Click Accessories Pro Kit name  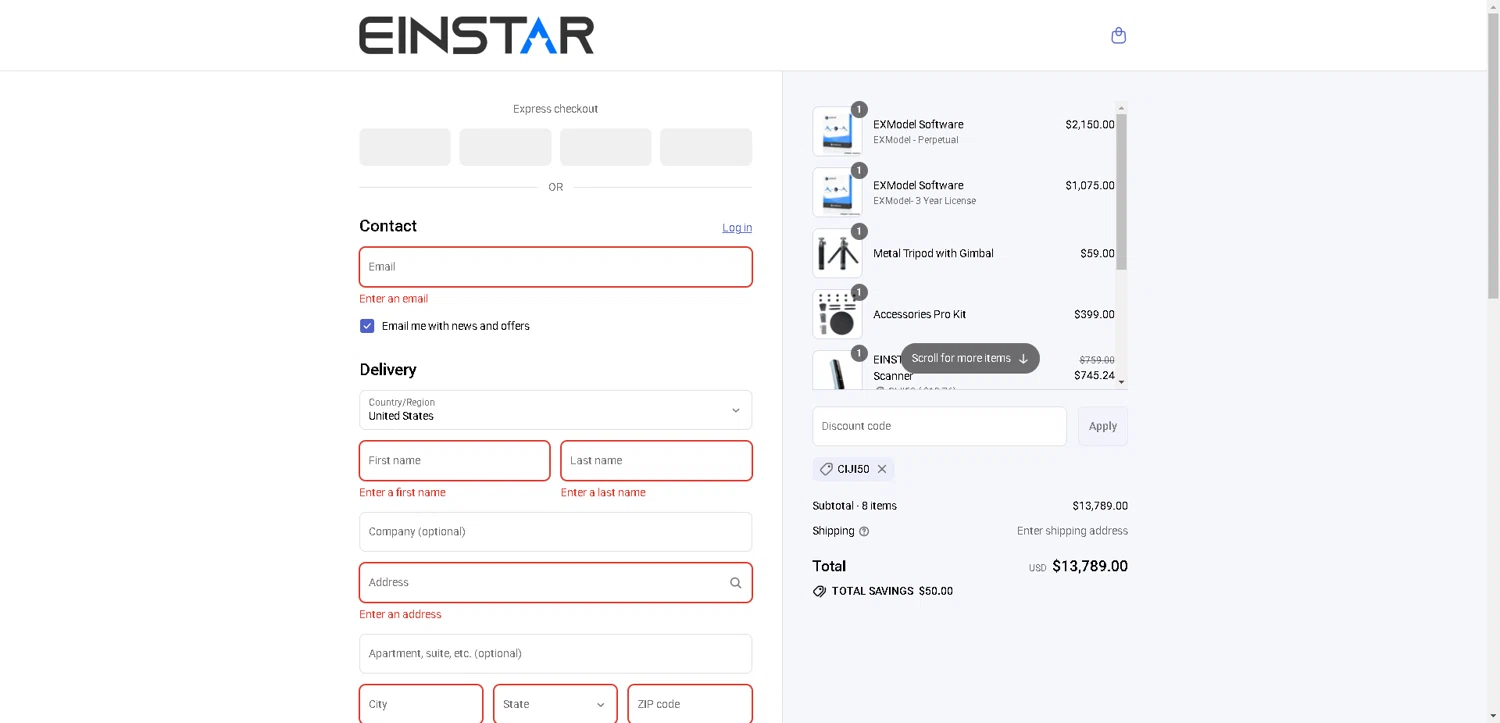click(x=919, y=315)
